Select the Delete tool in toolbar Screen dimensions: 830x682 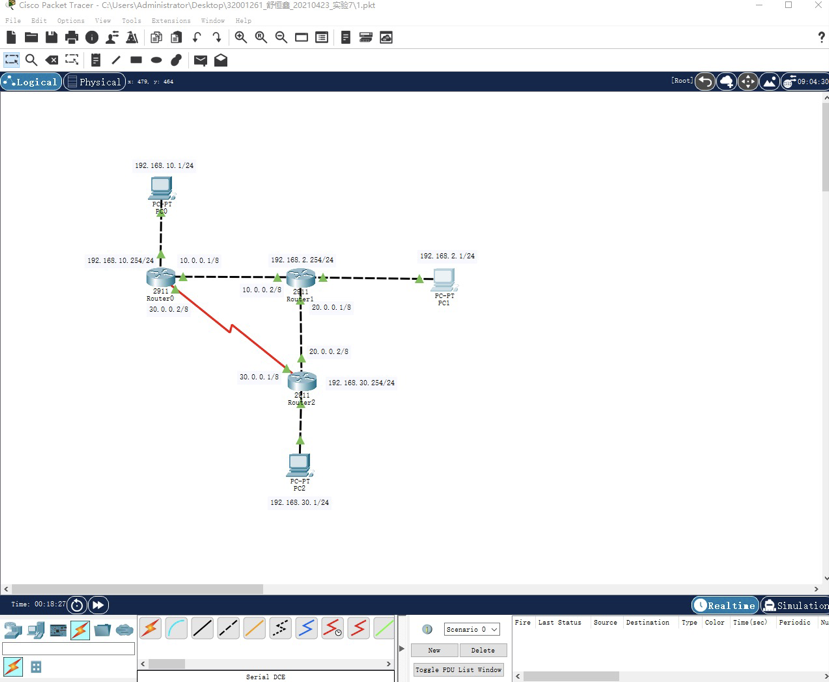52,60
